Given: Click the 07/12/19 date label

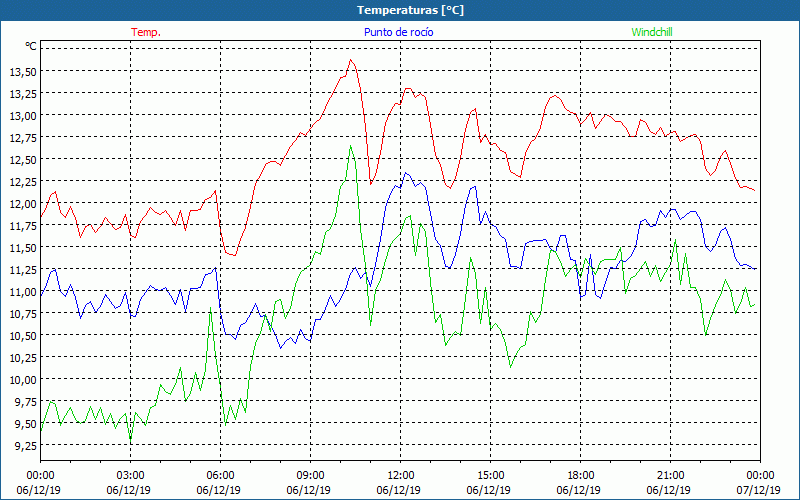Looking at the screenshot, I should point(758,490).
